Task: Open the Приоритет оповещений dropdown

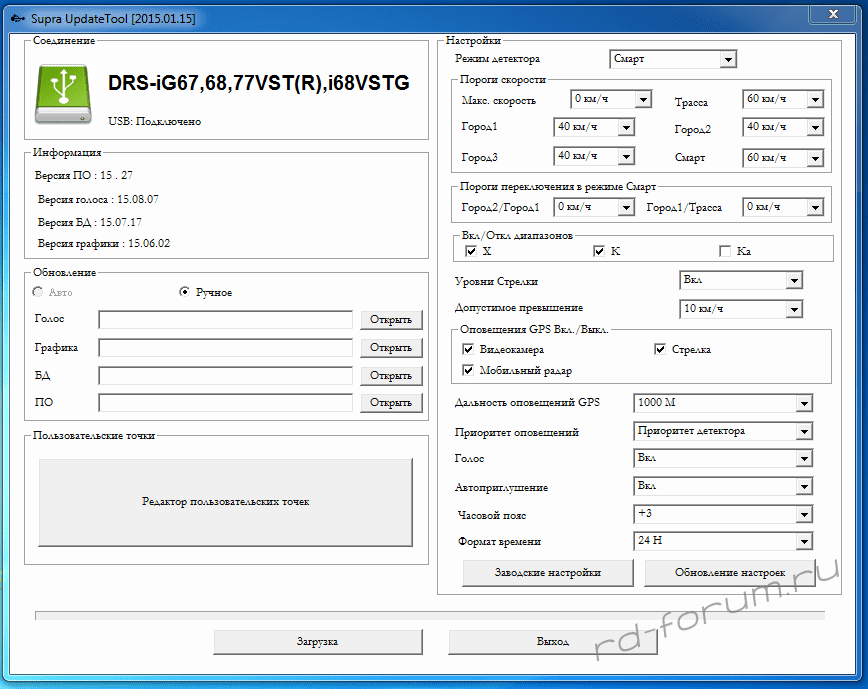Action: [x=723, y=431]
